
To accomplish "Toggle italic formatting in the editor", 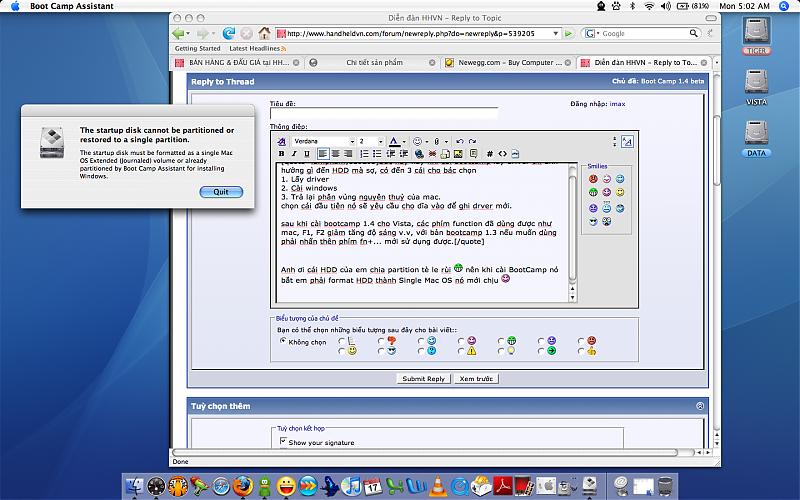I will coord(294,154).
